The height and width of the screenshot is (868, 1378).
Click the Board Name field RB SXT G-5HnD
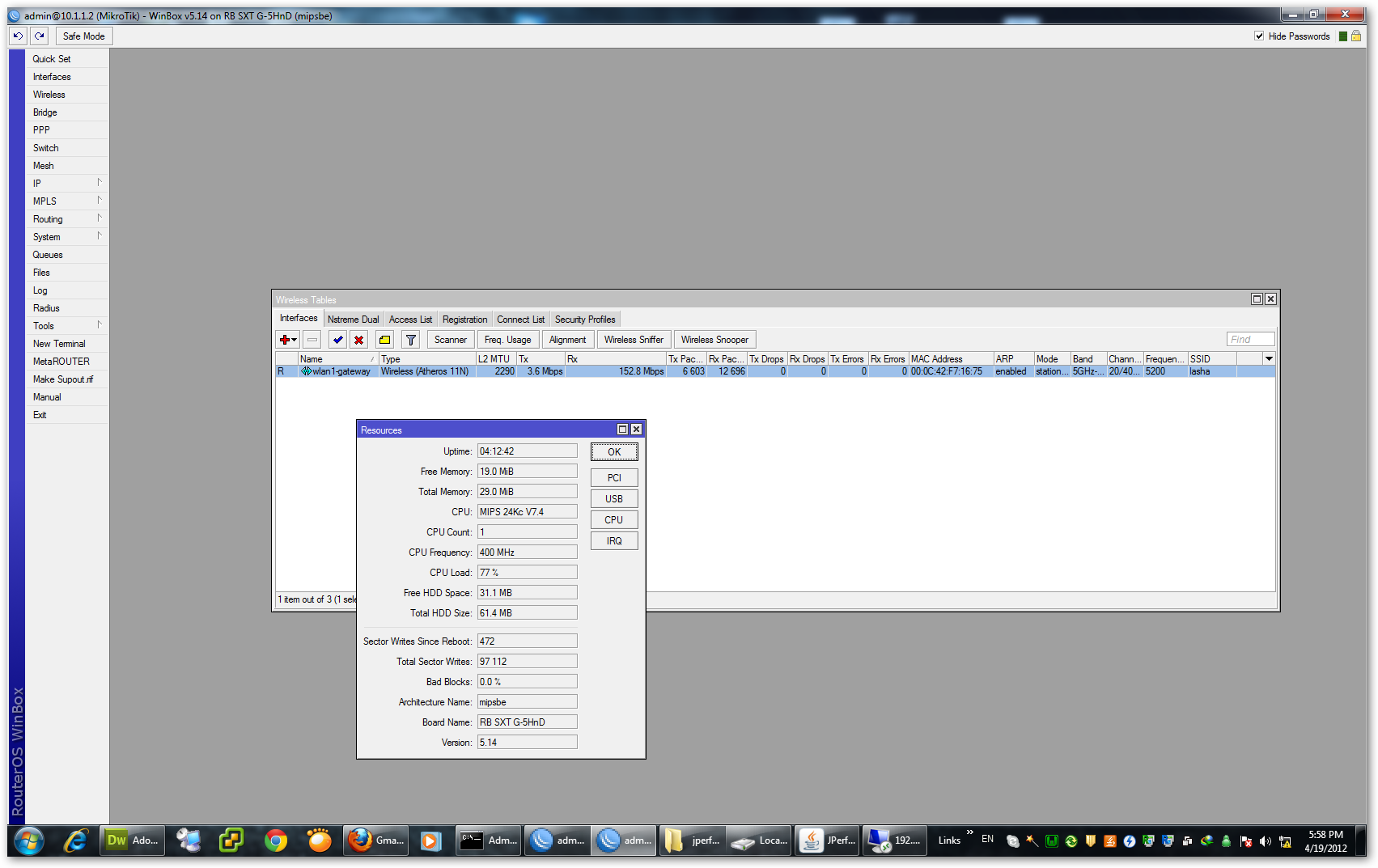pyautogui.click(x=528, y=722)
